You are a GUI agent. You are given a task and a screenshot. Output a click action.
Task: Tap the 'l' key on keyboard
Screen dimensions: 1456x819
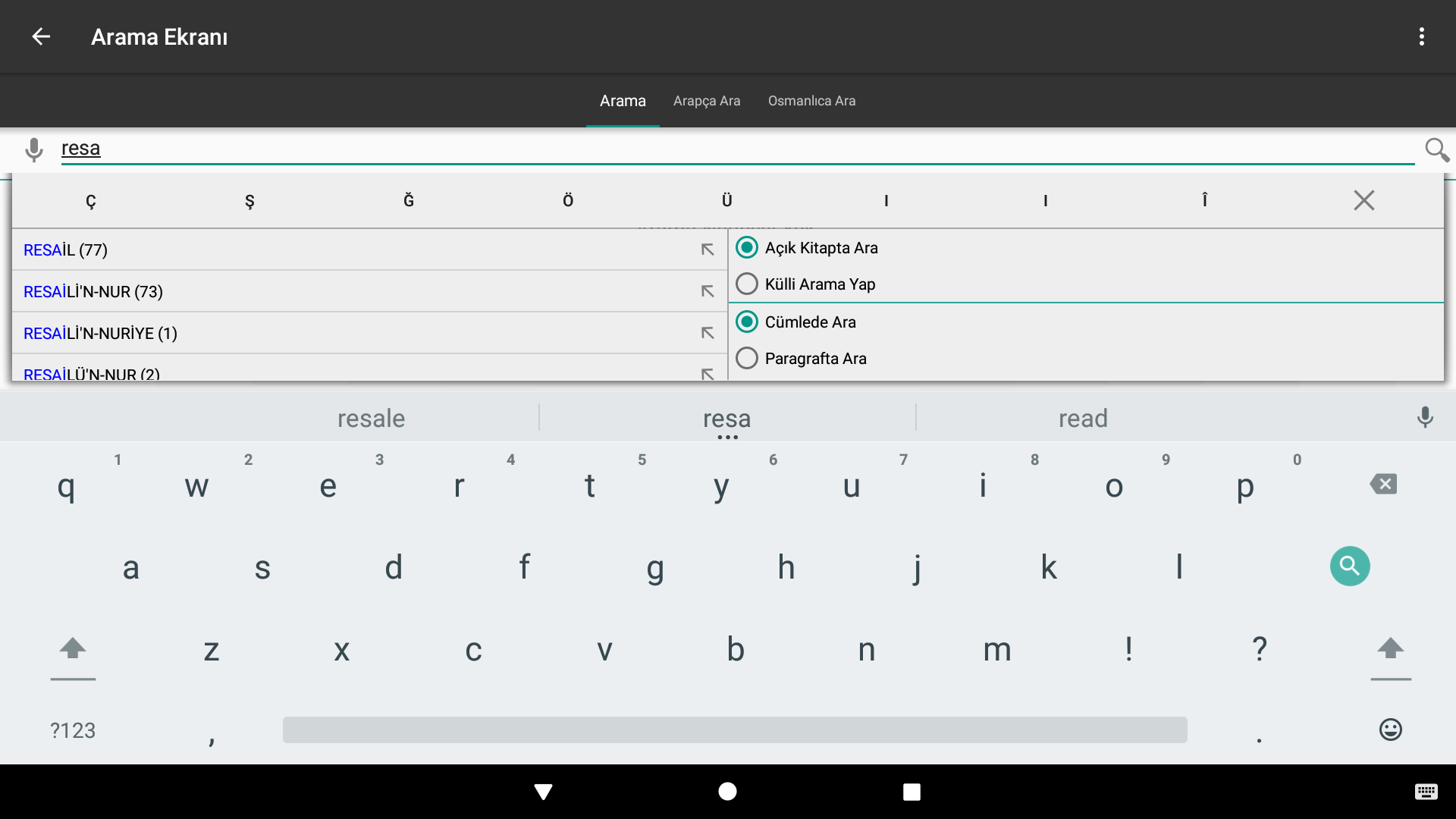click(x=1179, y=567)
